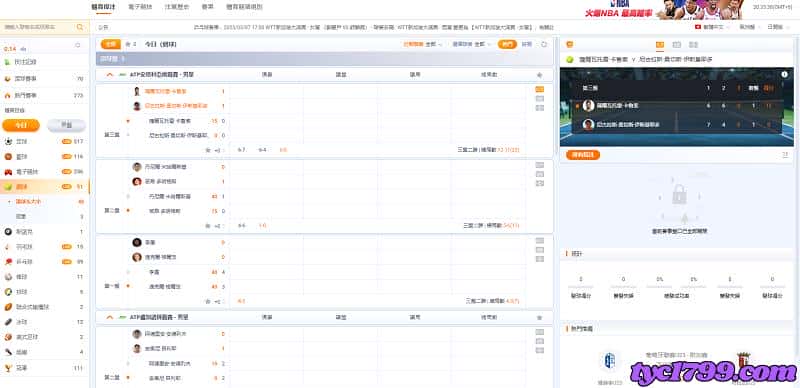
Task: Click the refresh icon in match list header
Action: 544,44
